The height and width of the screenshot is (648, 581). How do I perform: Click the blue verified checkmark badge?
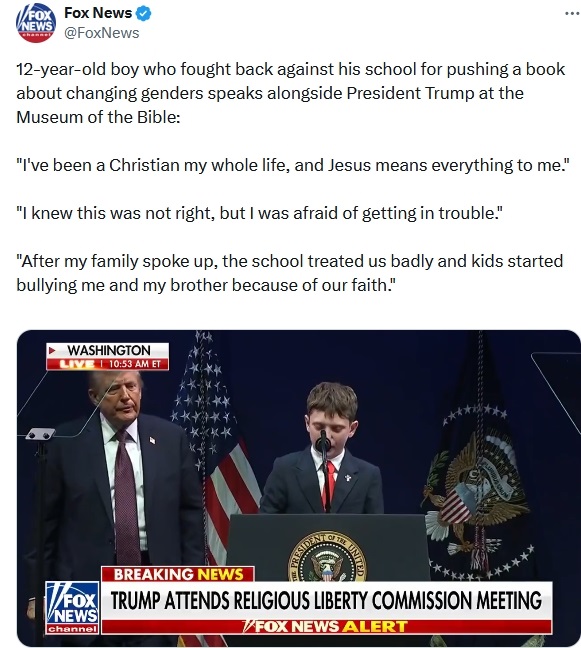[x=143, y=14]
